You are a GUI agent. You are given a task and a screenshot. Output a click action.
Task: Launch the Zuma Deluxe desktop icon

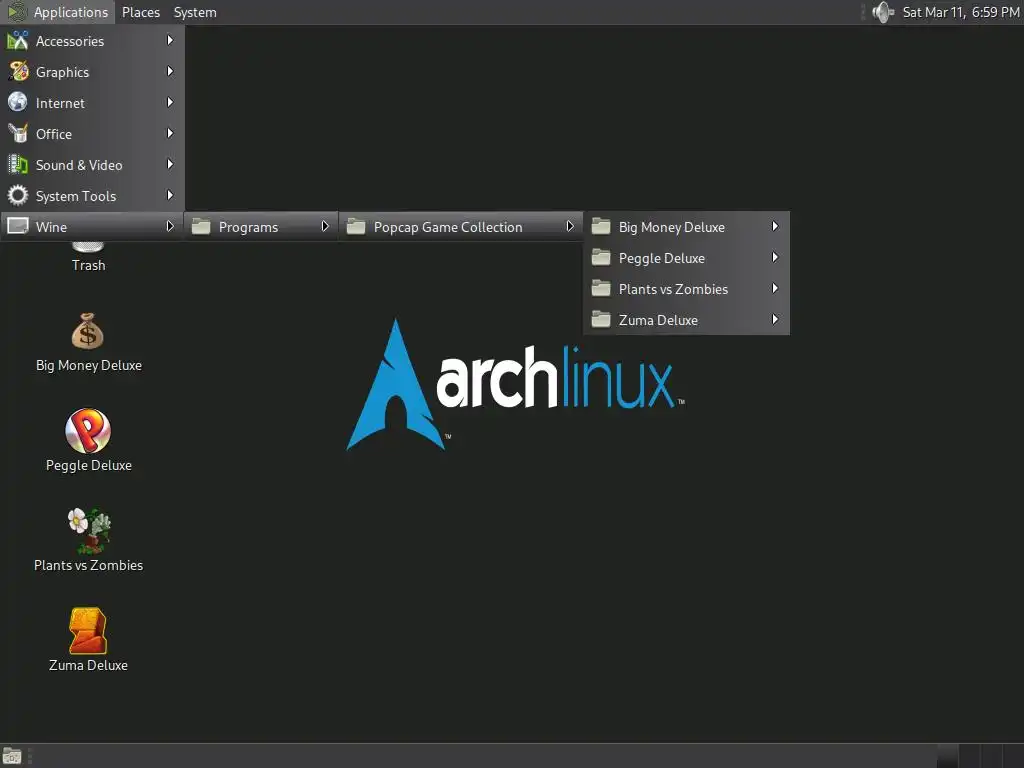click(88, 631)
